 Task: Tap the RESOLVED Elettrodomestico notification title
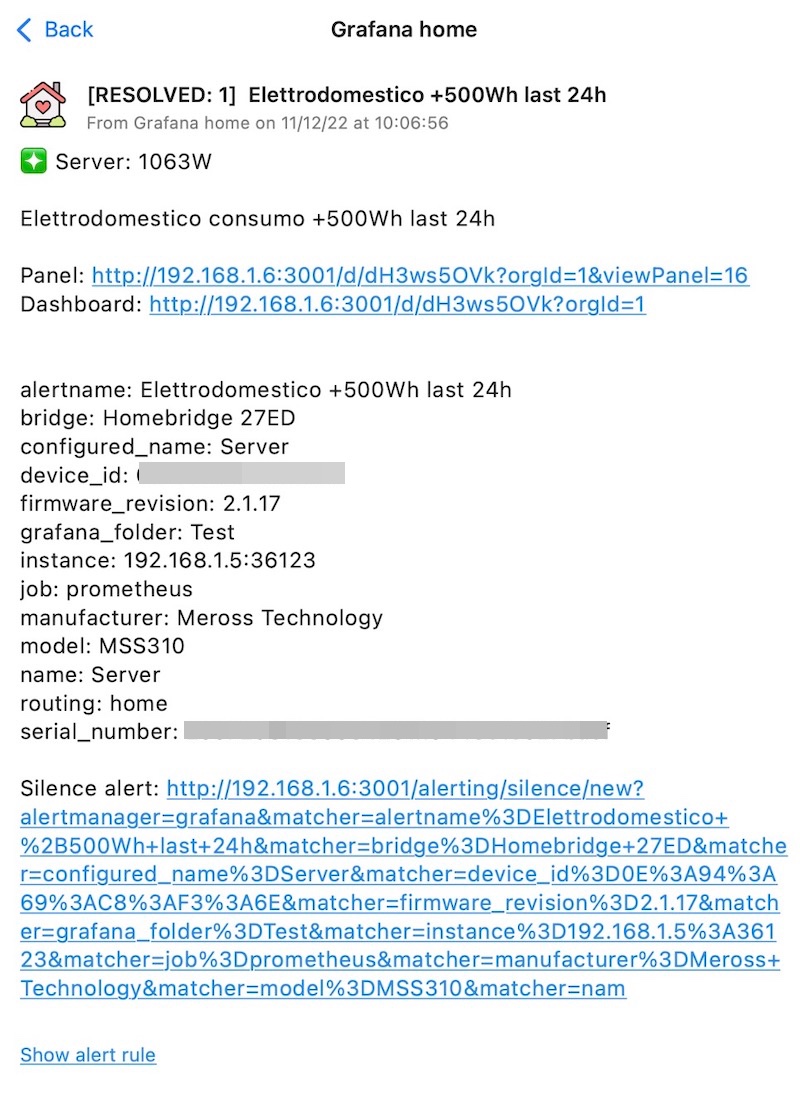(x=346, y=95)
